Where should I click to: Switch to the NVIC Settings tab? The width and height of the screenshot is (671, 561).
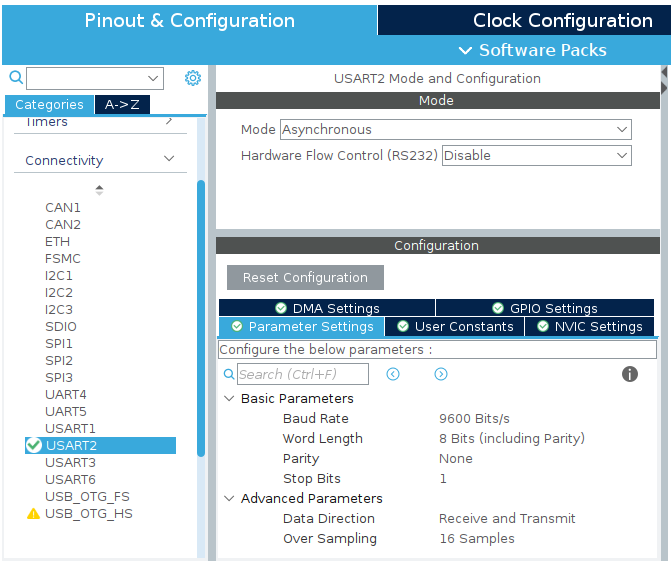coord(589,327)
